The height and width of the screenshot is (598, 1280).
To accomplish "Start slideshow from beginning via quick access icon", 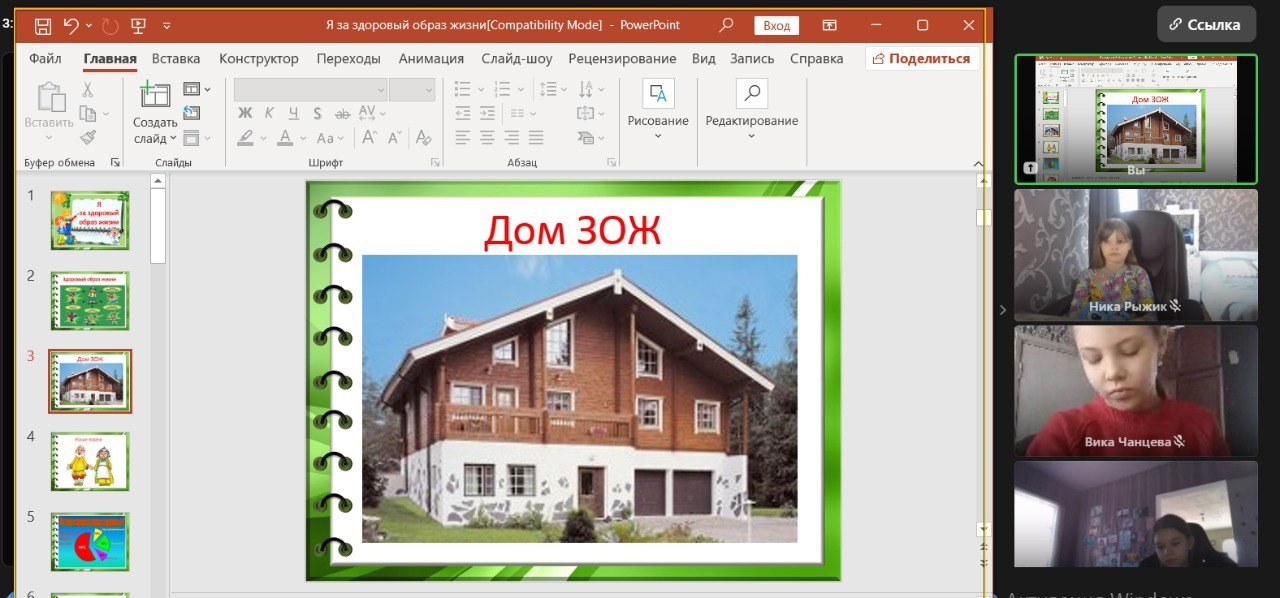I will pyautogui.click(x=137, y=26).
